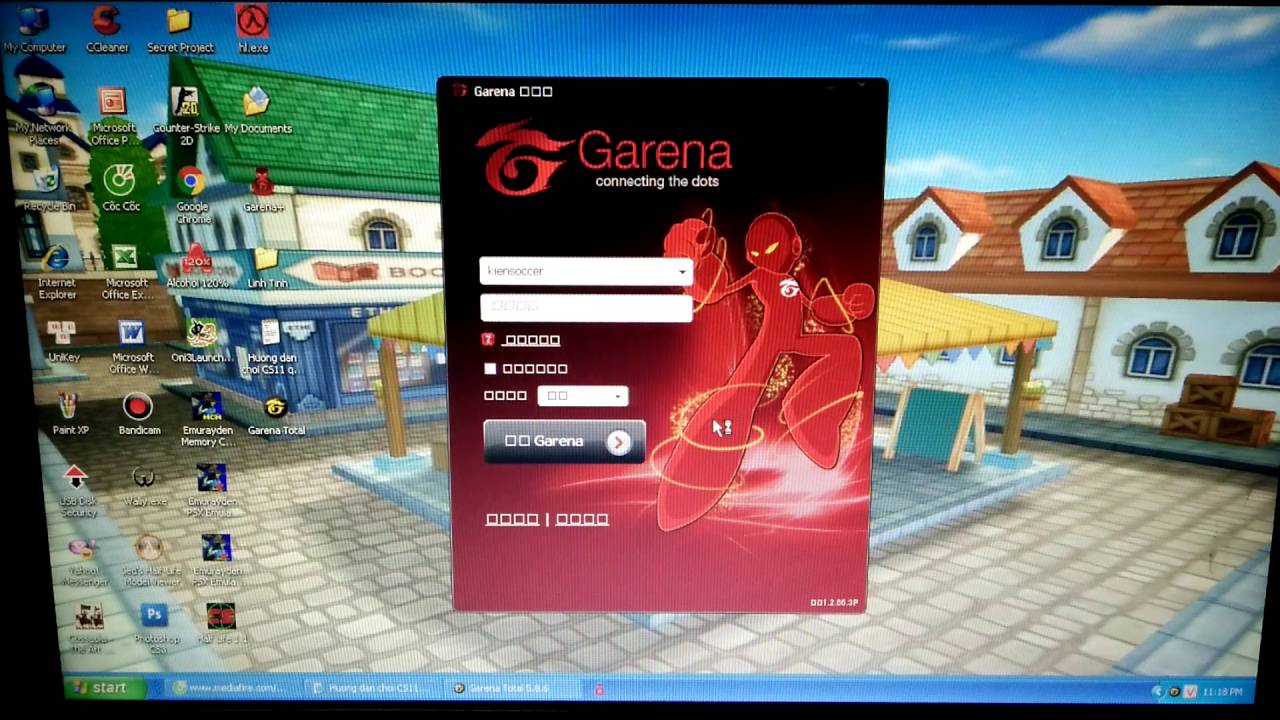Launch Yahoo! Messenger from desktop

83,562
